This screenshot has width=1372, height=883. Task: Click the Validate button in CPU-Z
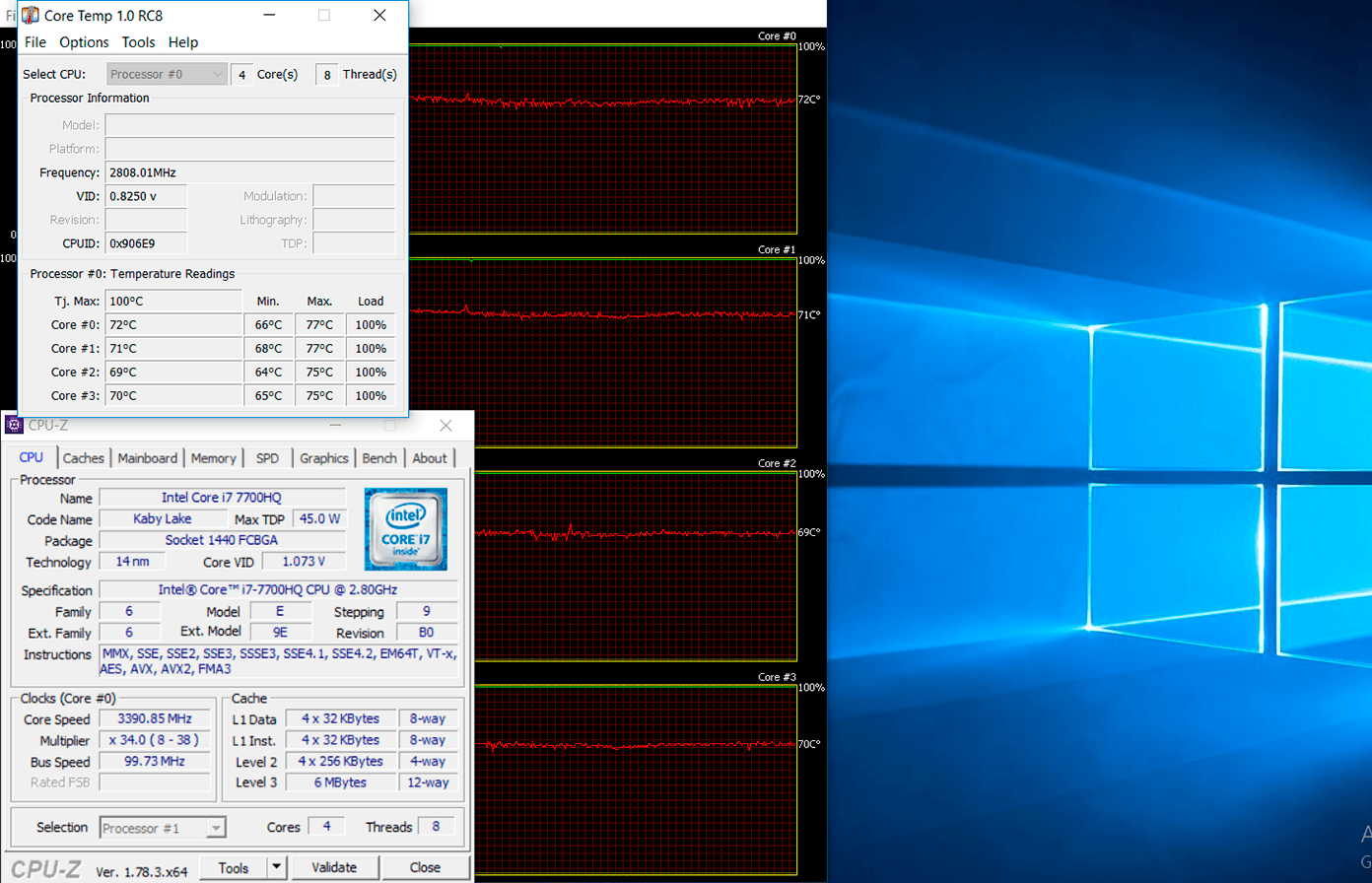(x=334, y=868)
